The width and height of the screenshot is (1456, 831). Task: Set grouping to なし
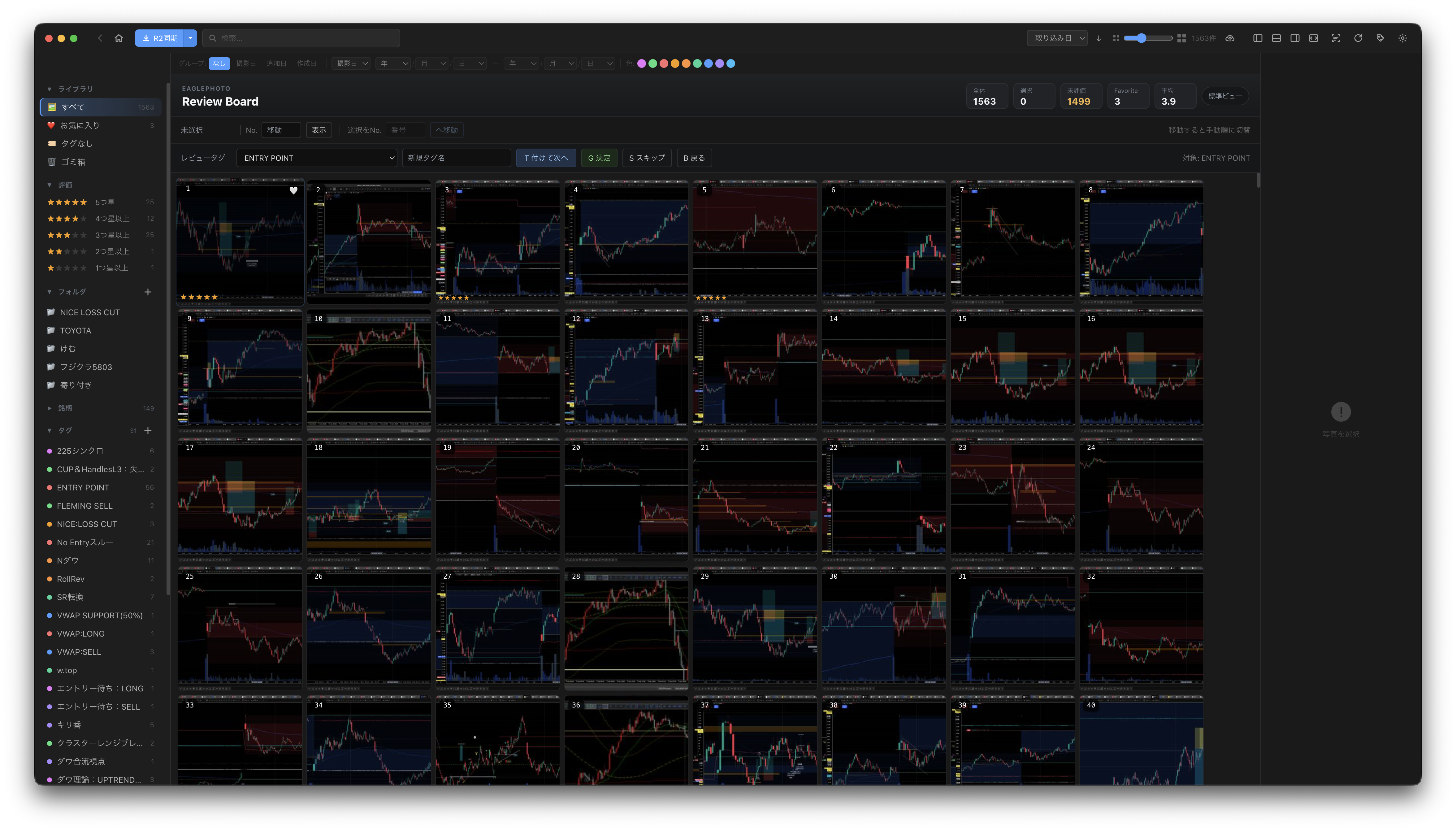click(219, 63)
